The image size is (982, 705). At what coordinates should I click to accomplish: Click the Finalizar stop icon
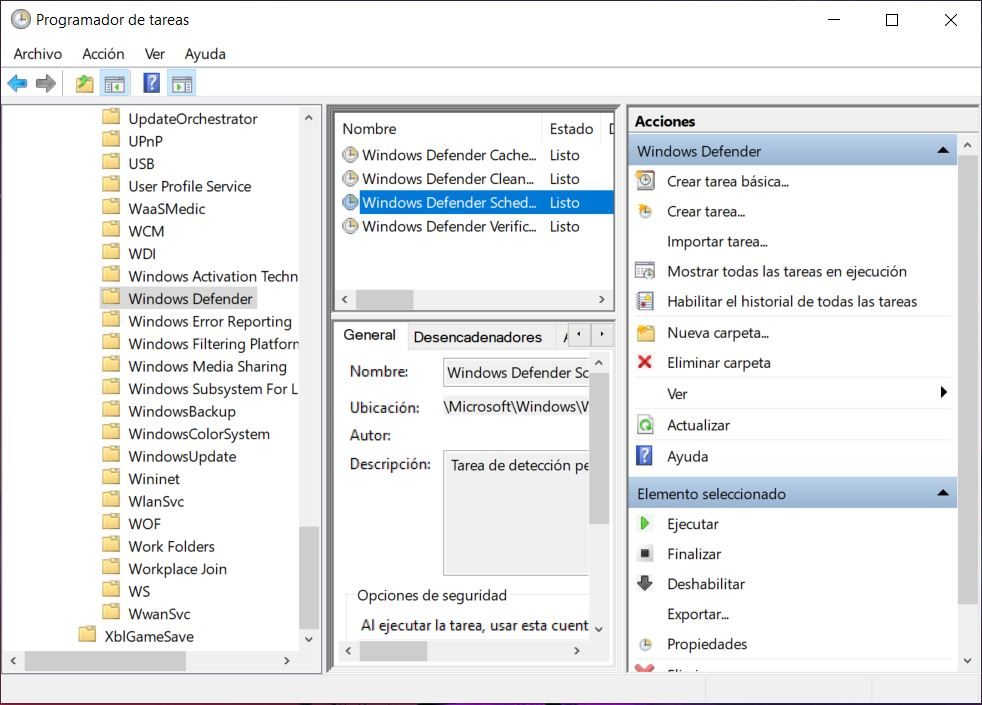645,554
